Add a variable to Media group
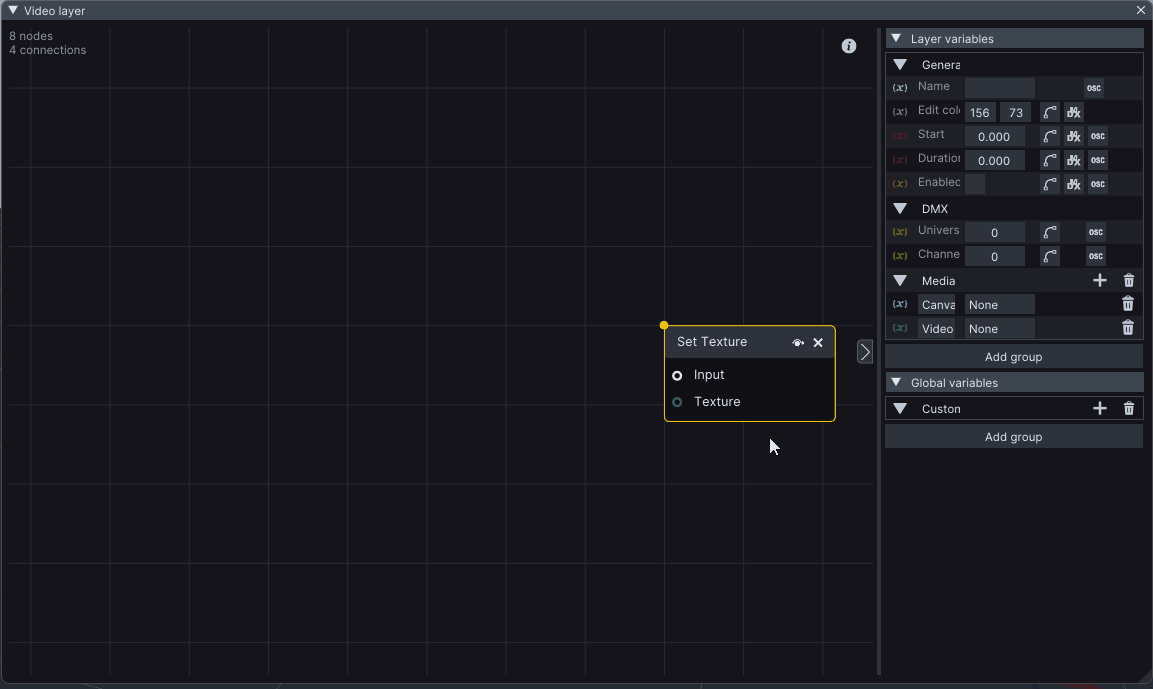Image resolution: width=1153 pixels, height=689 pixels. (x=1100, y=281)
